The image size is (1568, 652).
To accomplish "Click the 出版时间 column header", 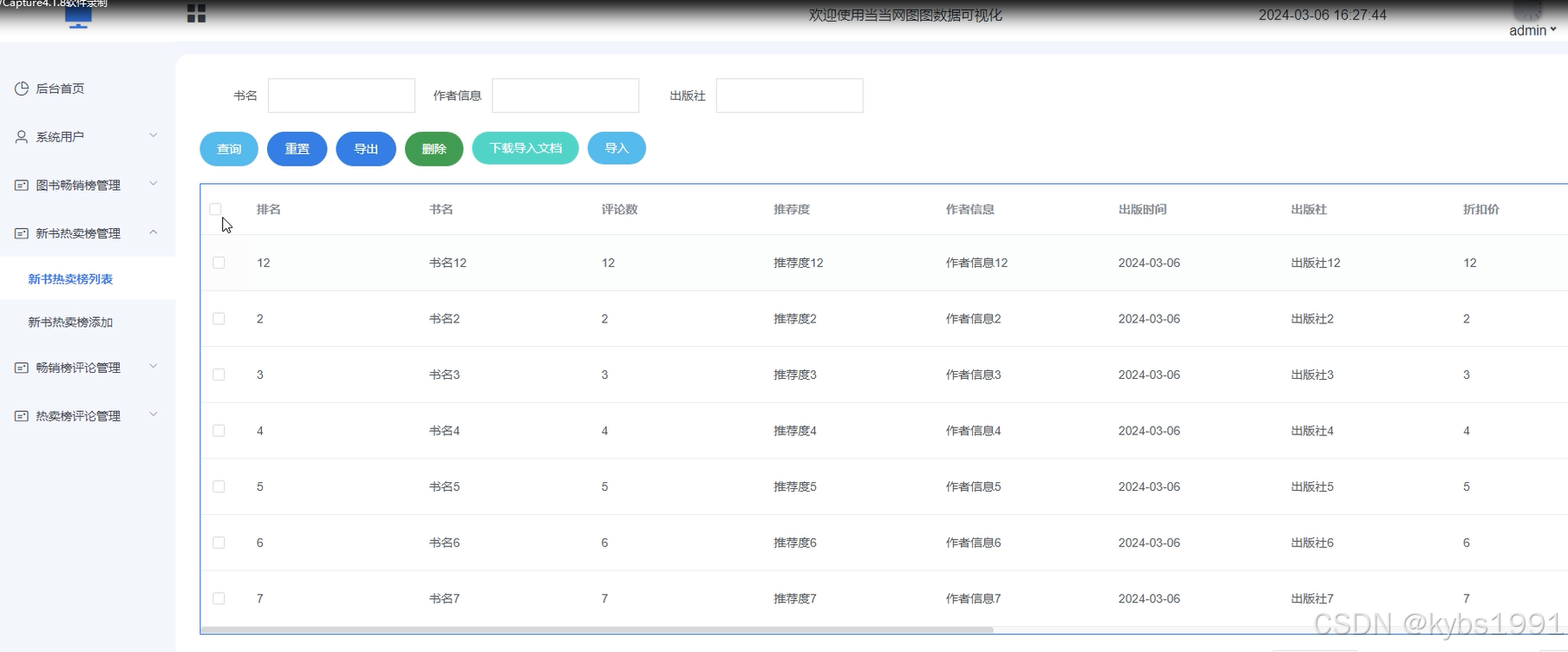I will pyautogui.click(x=1142, y=209).
